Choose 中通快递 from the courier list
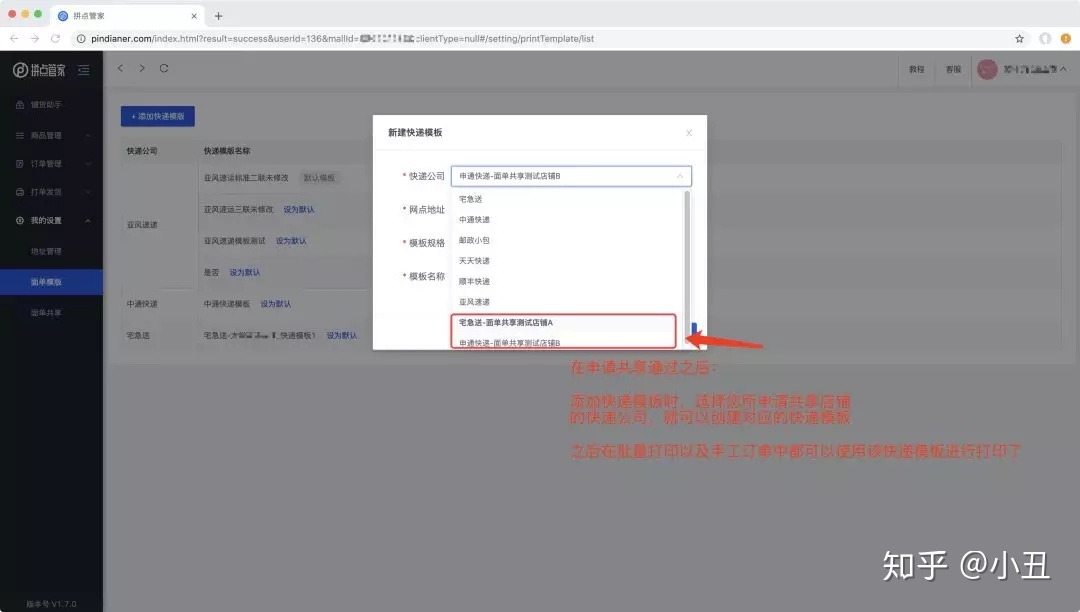The width and height of the screenshot is (1080, 612). click(x=567, y=220)
